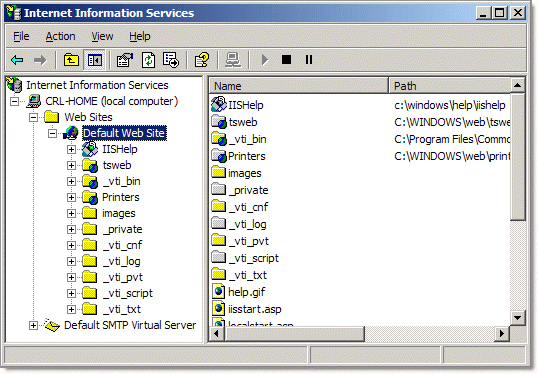Click the images folder icon in list pane
538x374 pixels.
coord(219,172)
